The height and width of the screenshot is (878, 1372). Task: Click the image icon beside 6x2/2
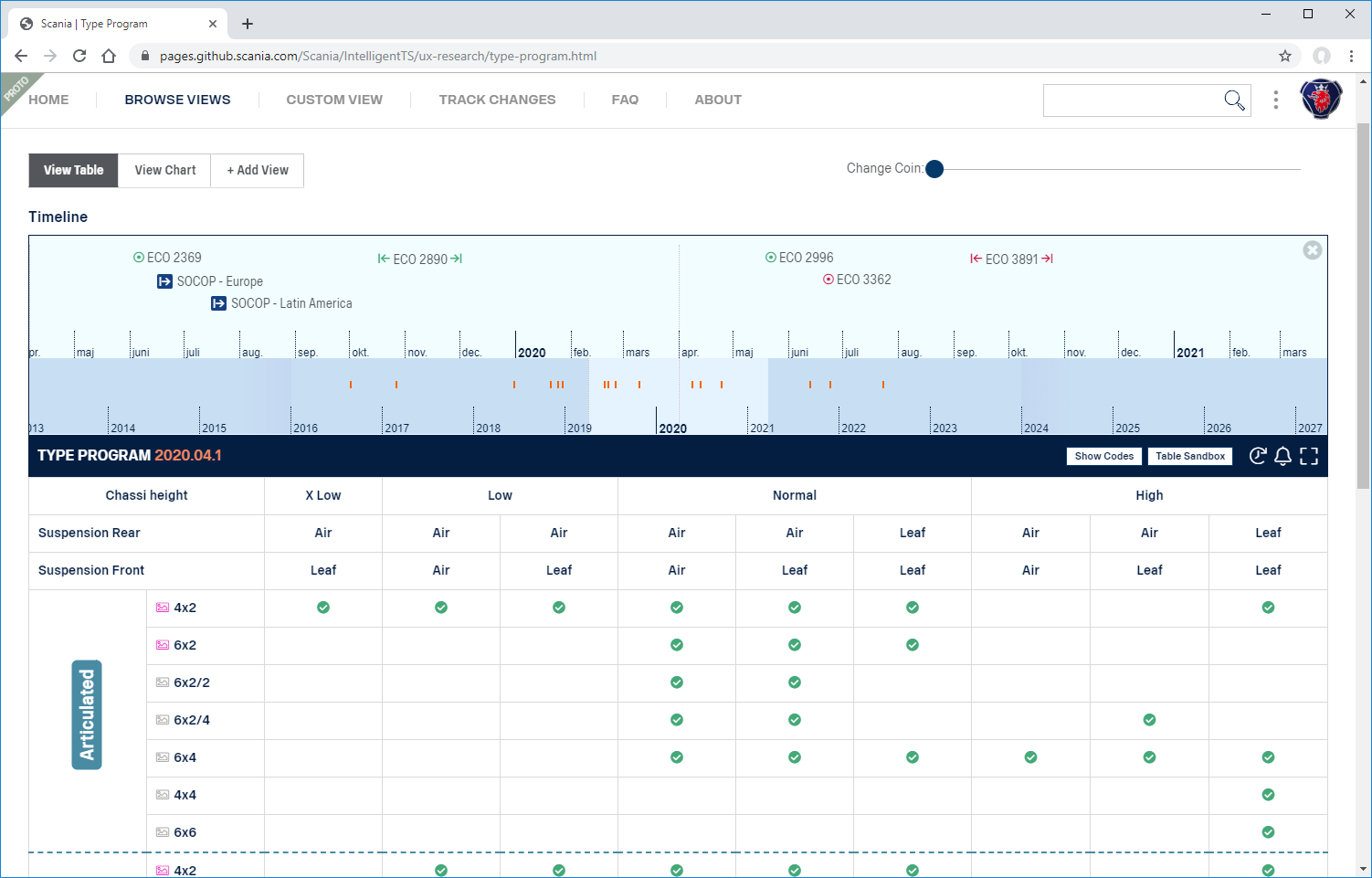(x=163, y=682)
